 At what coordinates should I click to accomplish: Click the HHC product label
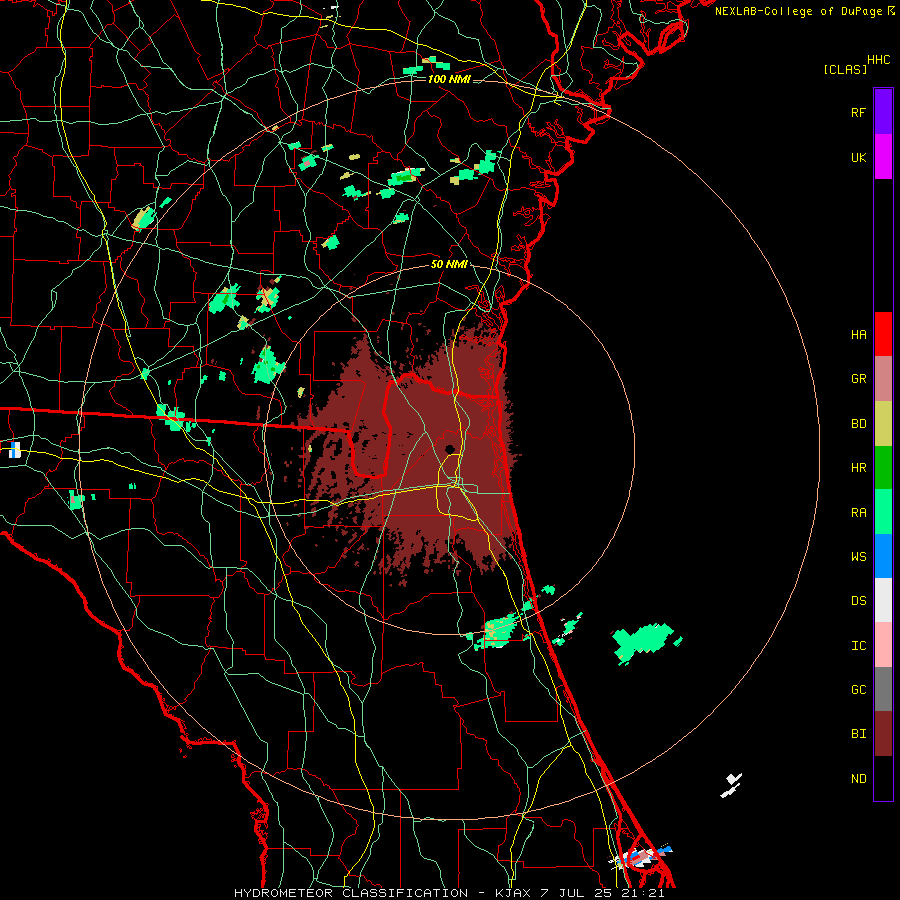point(878,60)
